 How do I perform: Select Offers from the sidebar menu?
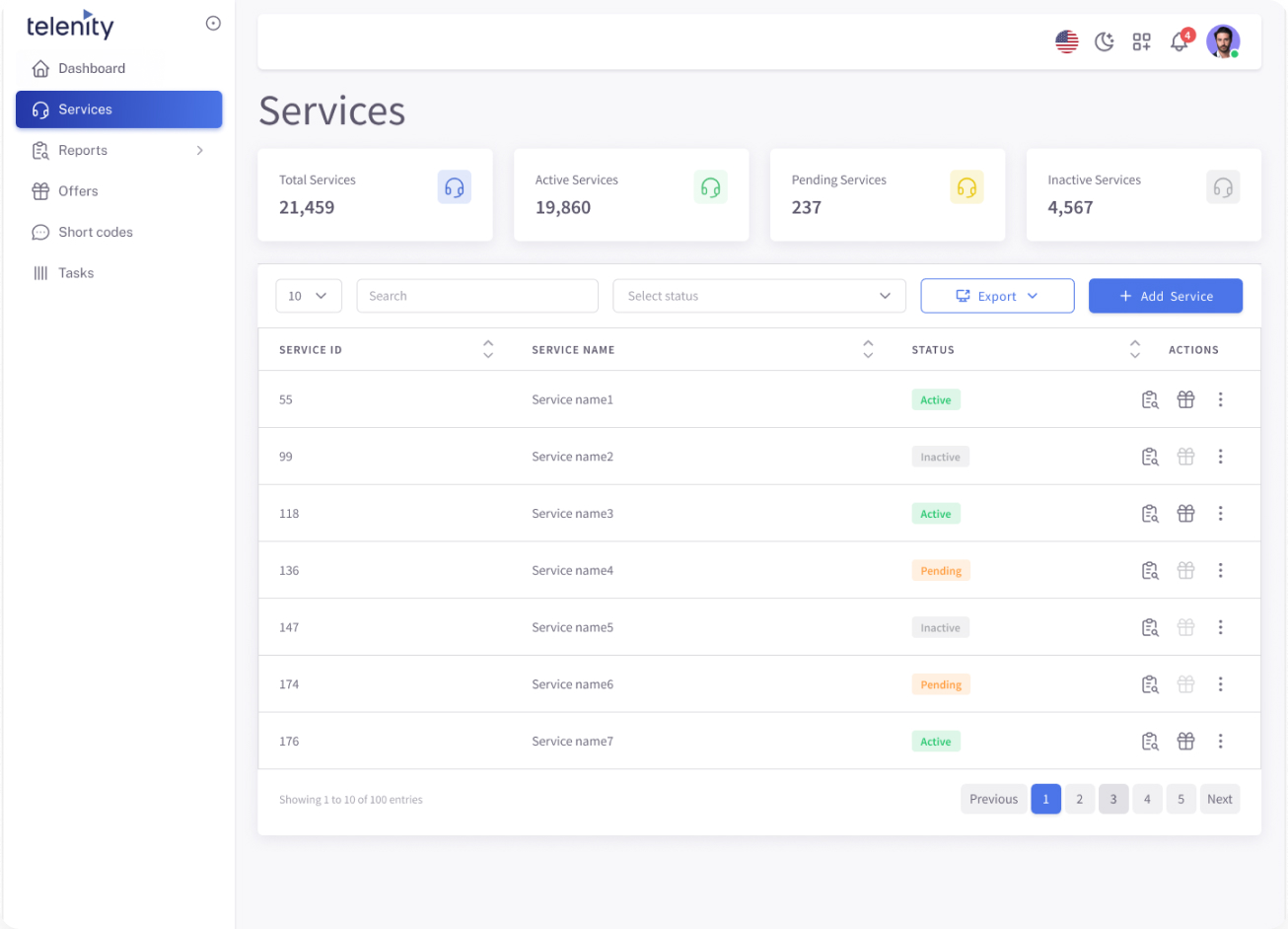pos(79,190)
